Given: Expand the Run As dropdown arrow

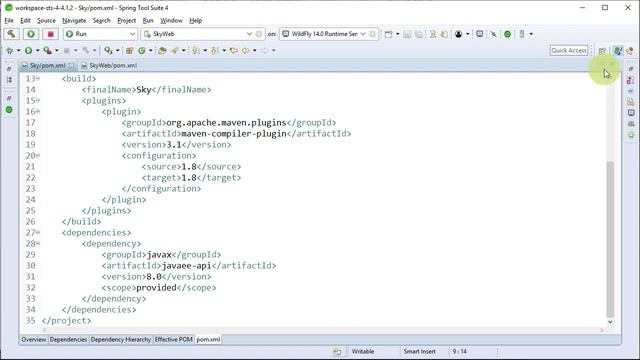Looking at the screenshot, I should 37,51.
